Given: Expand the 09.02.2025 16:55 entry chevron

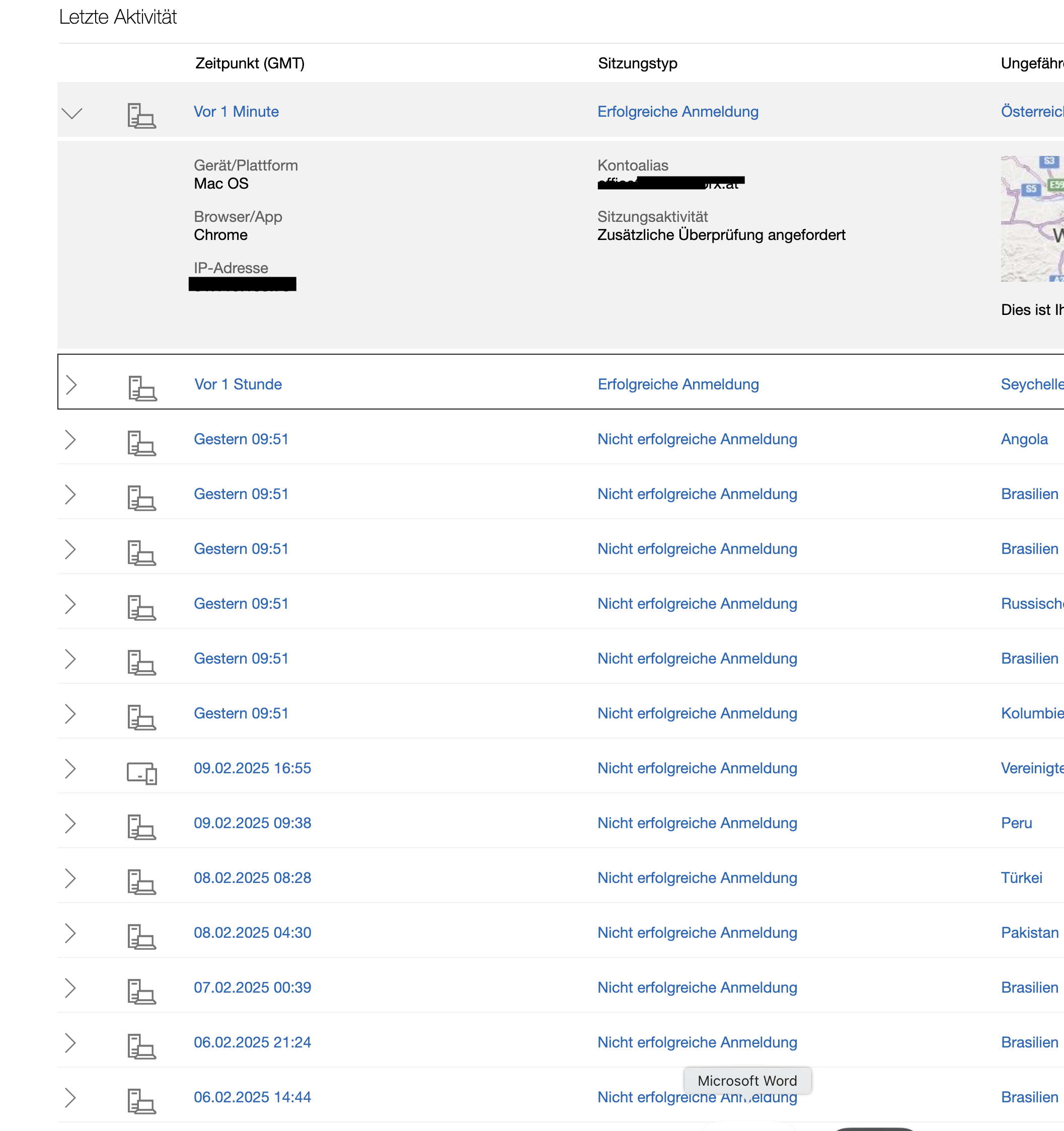Looking at the screenshot, I should click(x=70, y=769).
